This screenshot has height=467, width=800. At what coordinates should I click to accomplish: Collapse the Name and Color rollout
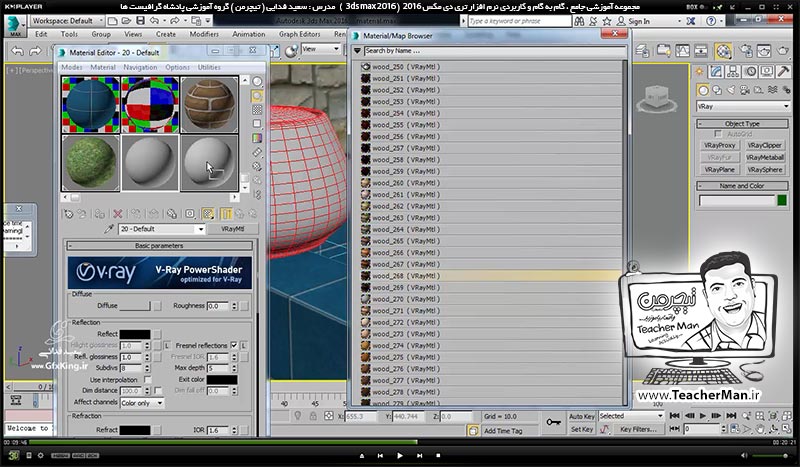click(742, 186)
